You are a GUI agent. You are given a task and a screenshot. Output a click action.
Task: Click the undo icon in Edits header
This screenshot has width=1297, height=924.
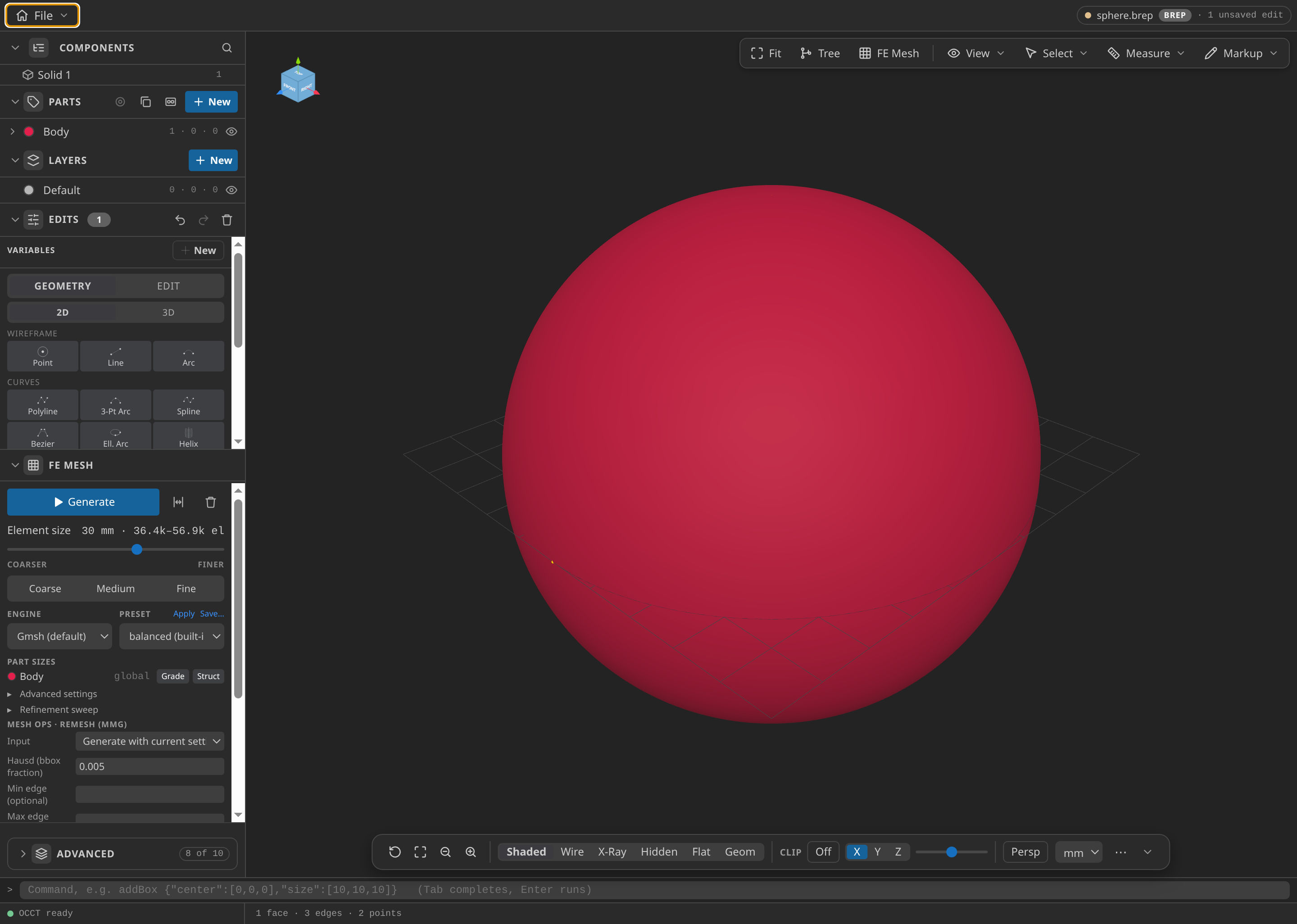coord(180,220)
